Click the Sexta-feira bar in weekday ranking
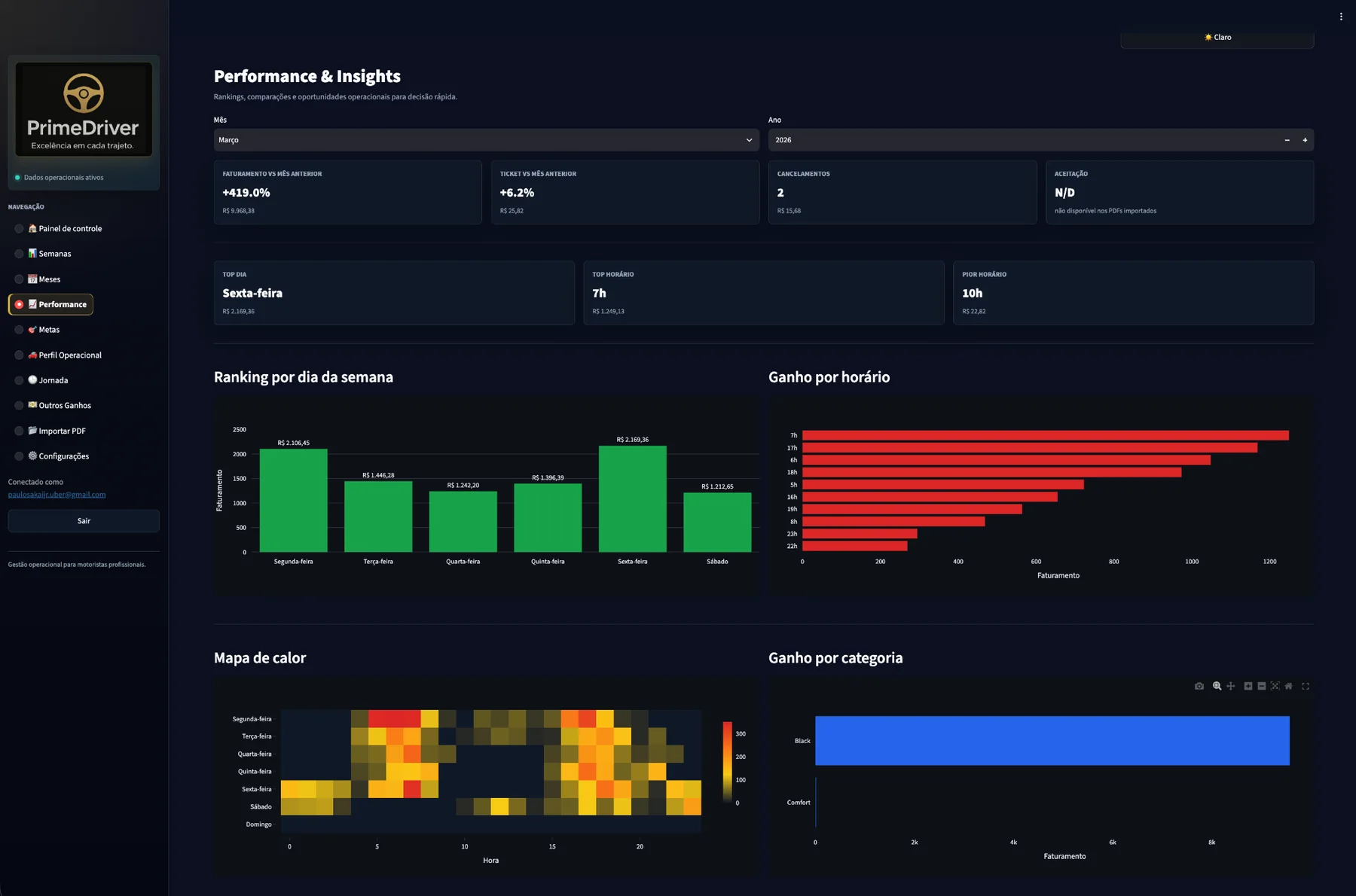Viewport: 1356px width, 896px height. (x=633, y=499)
